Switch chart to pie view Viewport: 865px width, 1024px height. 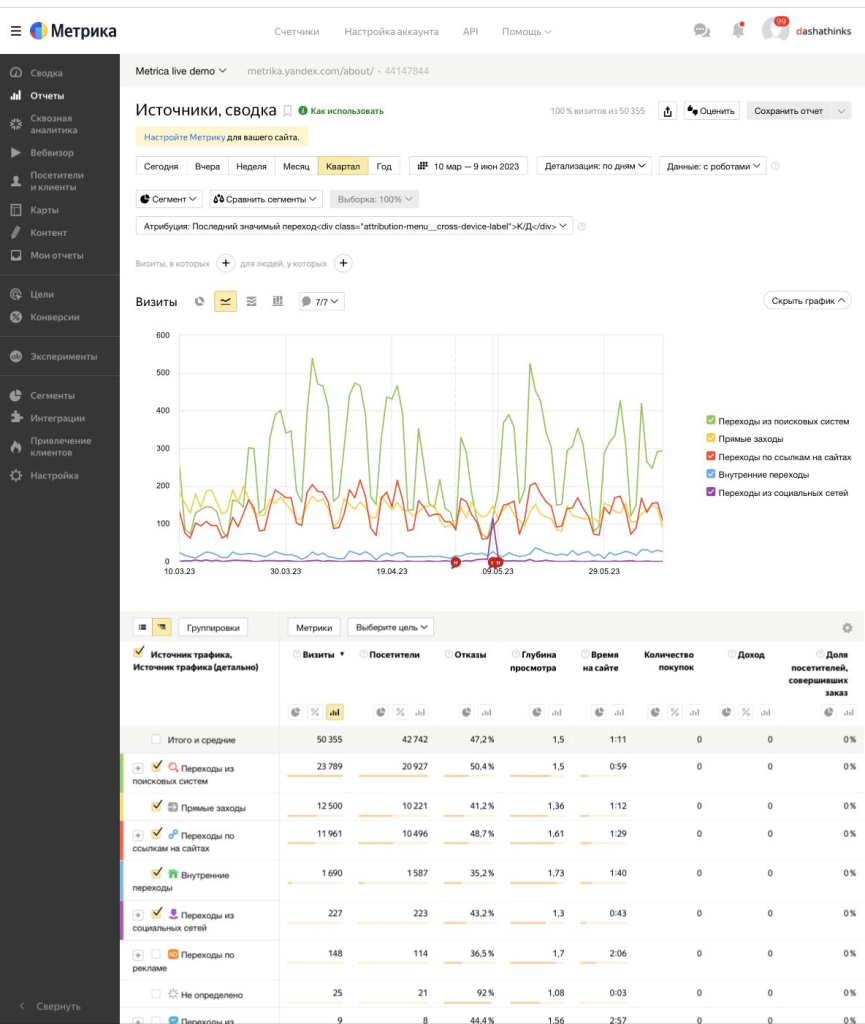click(x=199, y=301)
